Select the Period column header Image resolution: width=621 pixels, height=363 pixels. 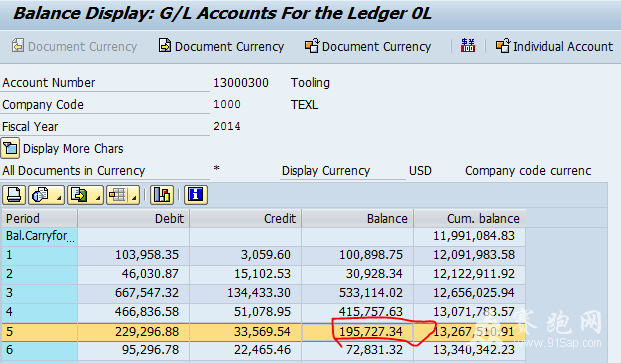pos(39,219)
